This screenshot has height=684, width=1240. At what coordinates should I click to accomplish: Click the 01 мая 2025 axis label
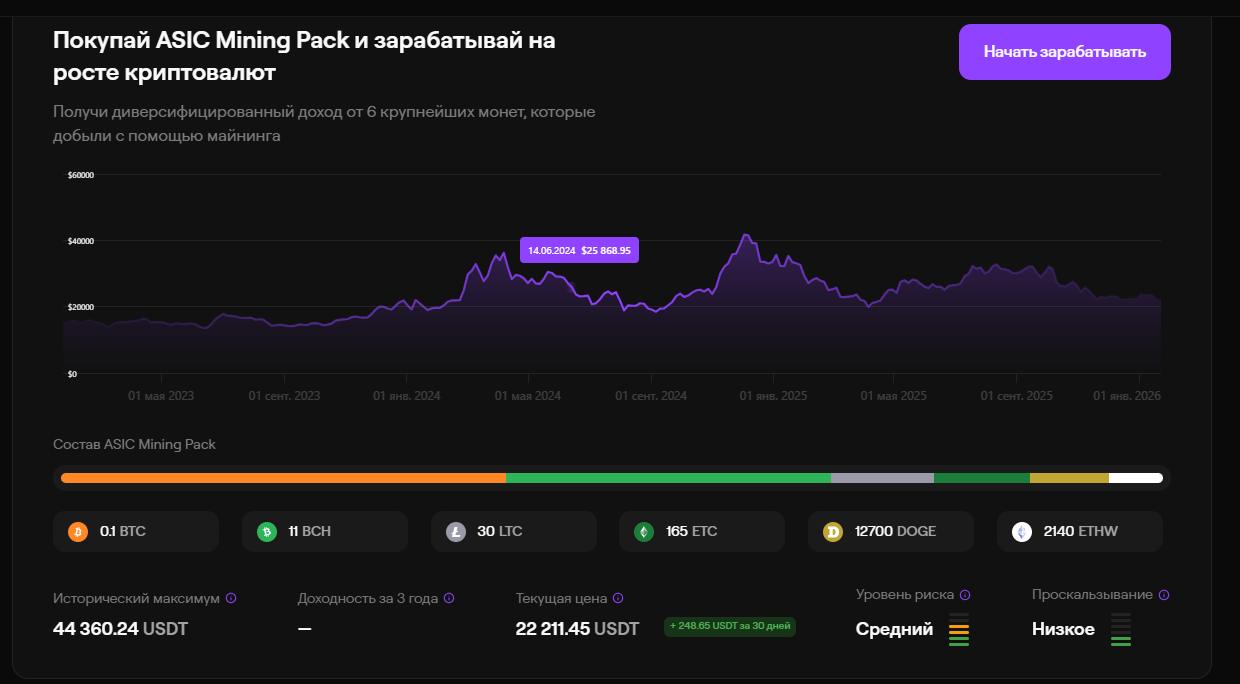click(894, 396)
